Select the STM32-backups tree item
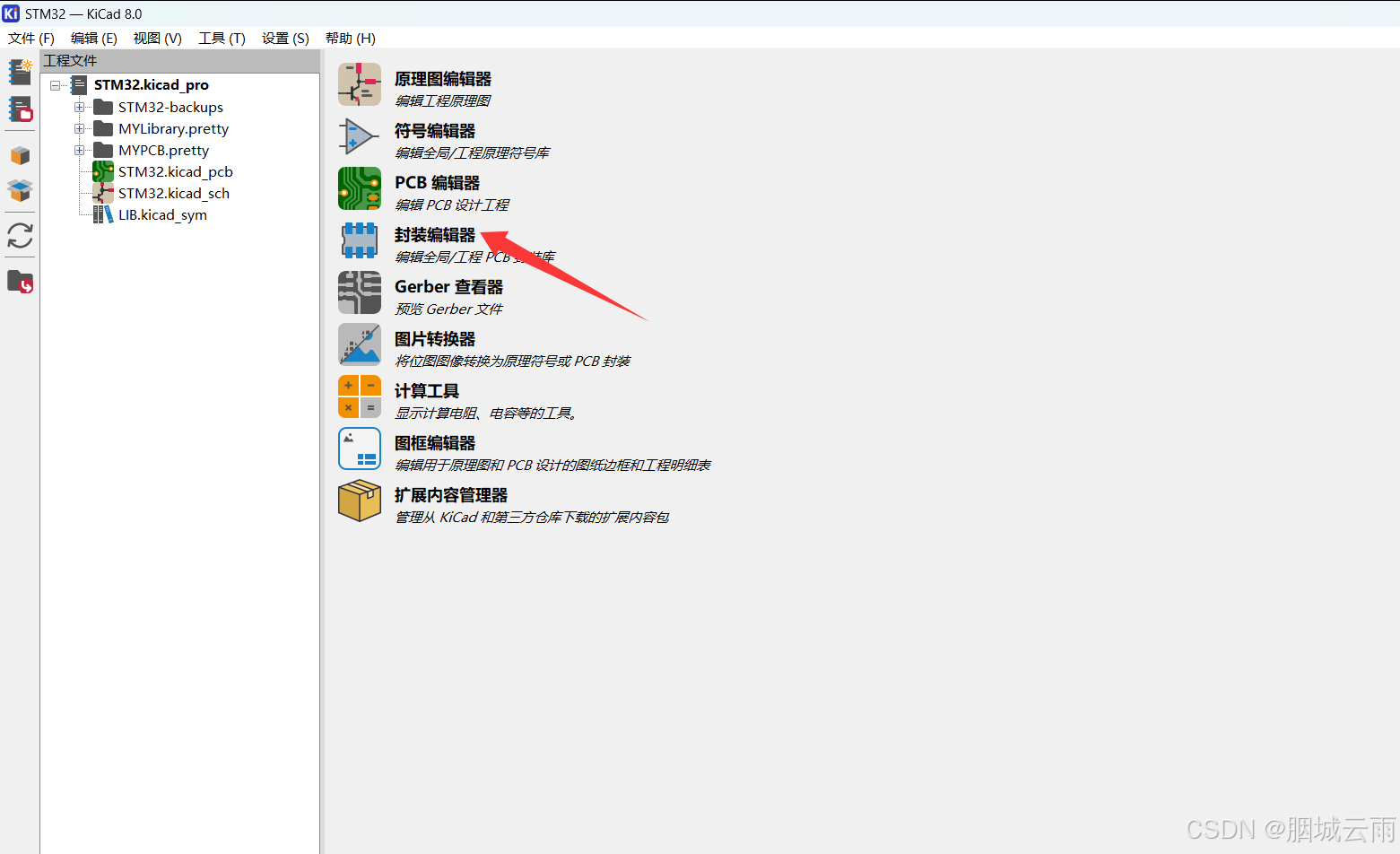 click(x=170, y=108)
